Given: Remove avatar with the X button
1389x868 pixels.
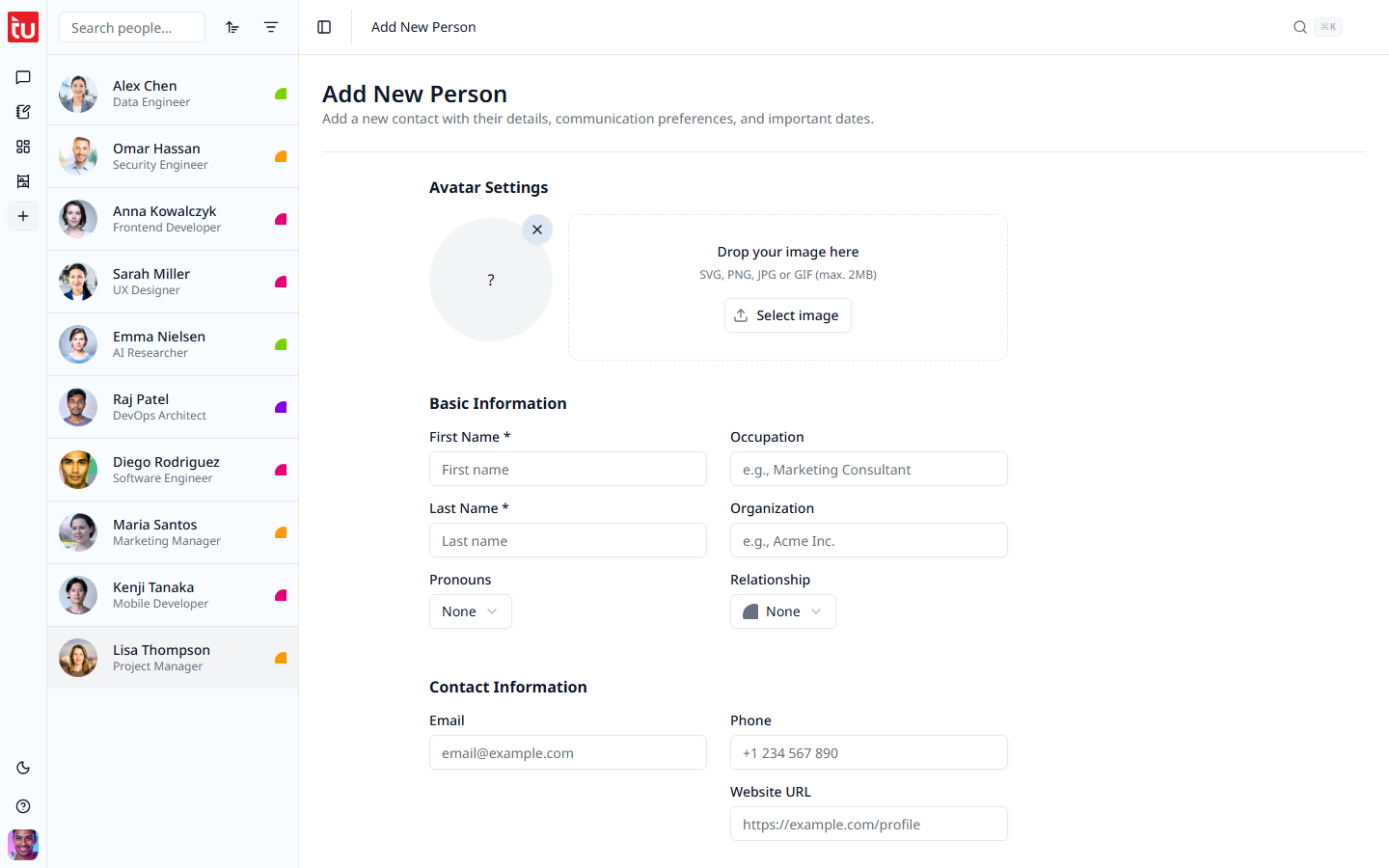Looking at the screenshot, I should (537, 230).
